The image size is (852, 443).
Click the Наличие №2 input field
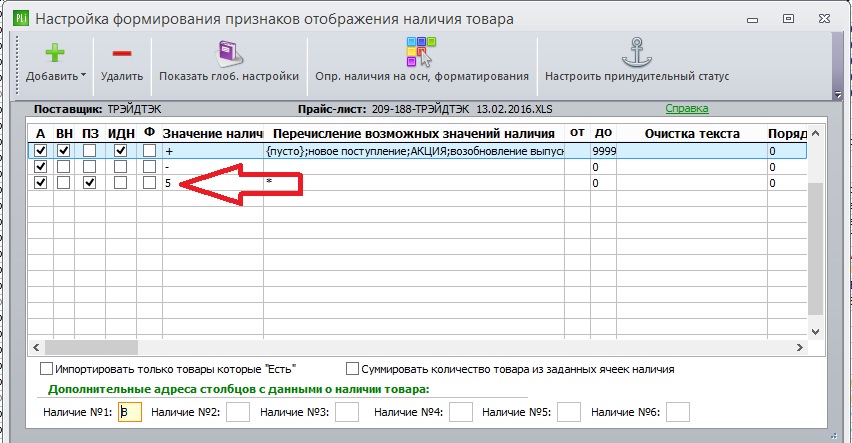point(238,412)
